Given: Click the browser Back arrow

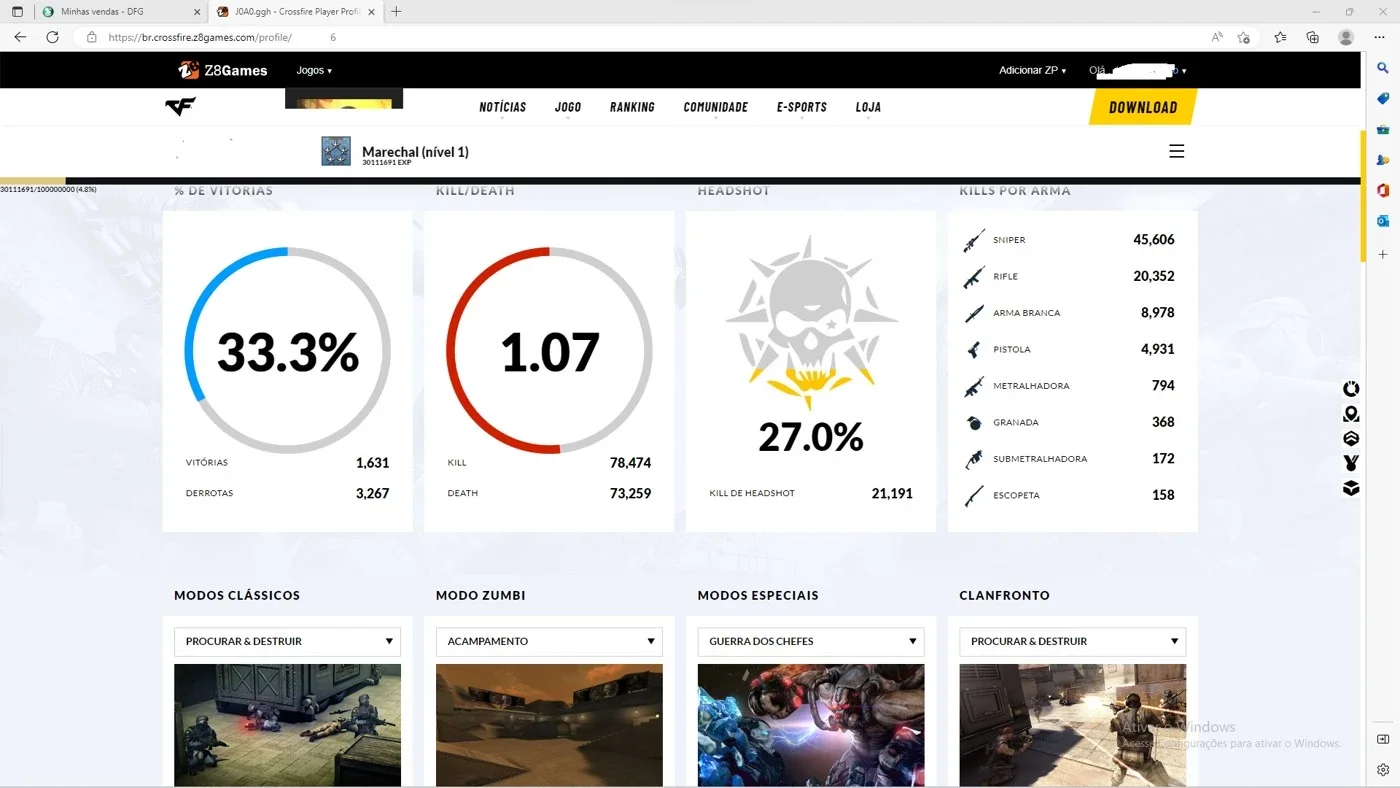Looking at the screenshot, I should coord(20,37).
